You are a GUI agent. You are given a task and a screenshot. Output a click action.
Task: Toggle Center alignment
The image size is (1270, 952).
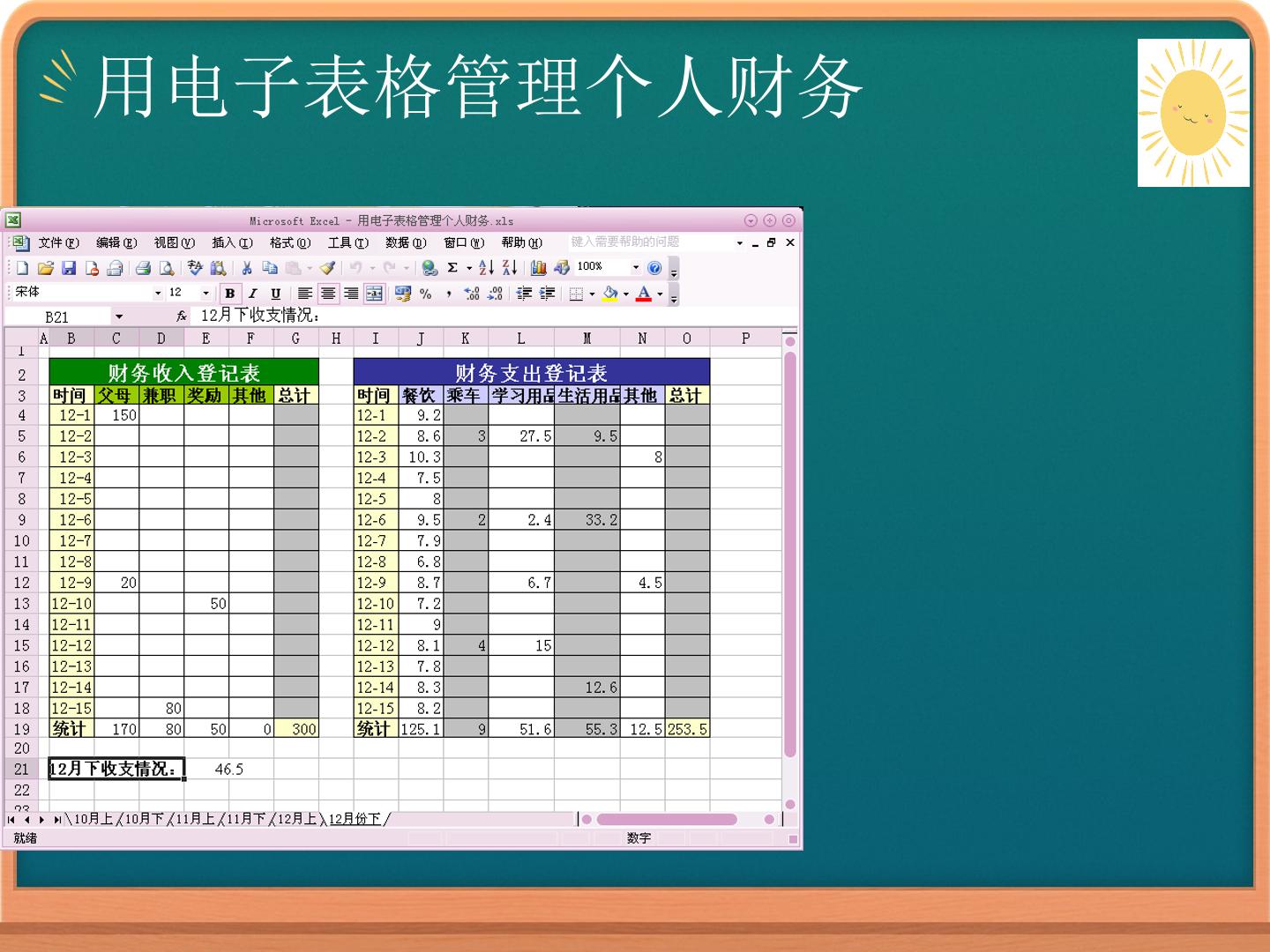[328, 294]
